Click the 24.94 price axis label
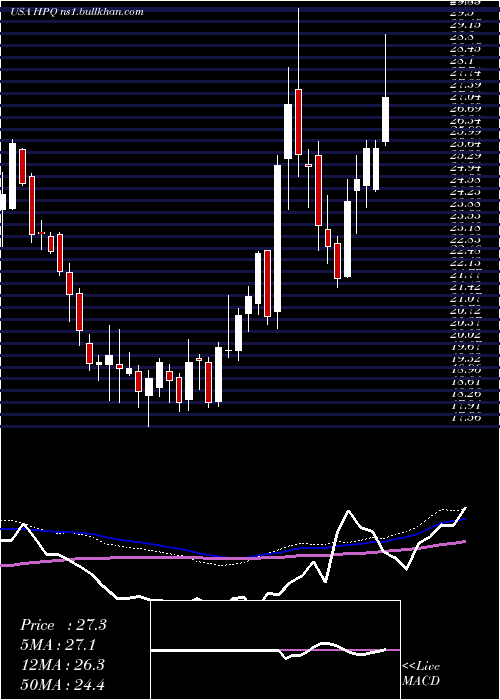This screenshot has width=500, height=700. tap(464, 168)
